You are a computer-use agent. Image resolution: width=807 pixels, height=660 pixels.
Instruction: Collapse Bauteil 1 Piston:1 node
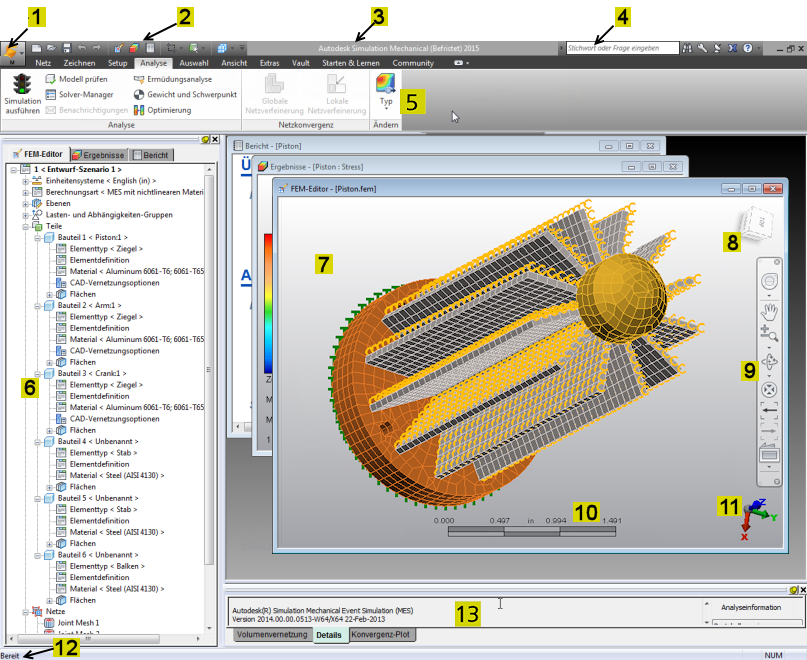[x=38, y=238]
